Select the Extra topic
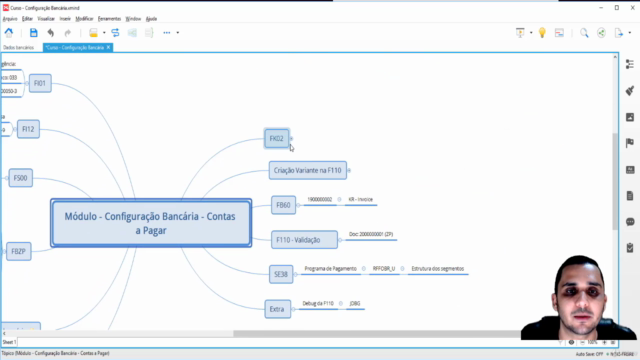This screenshot has height=360, width=640. pos(278,309)
